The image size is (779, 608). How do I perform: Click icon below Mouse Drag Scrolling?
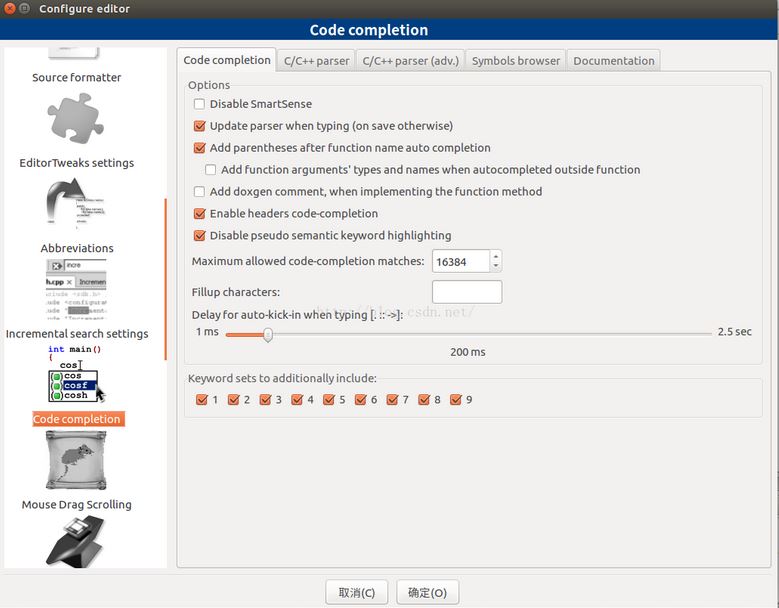76,541
